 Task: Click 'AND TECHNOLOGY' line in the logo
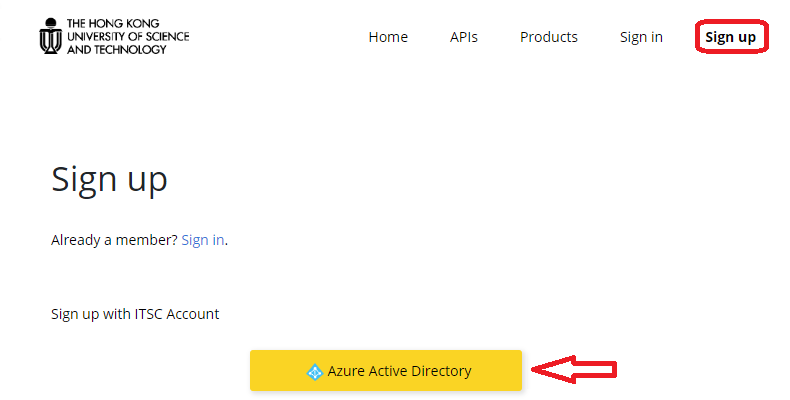tap(117, 49)
